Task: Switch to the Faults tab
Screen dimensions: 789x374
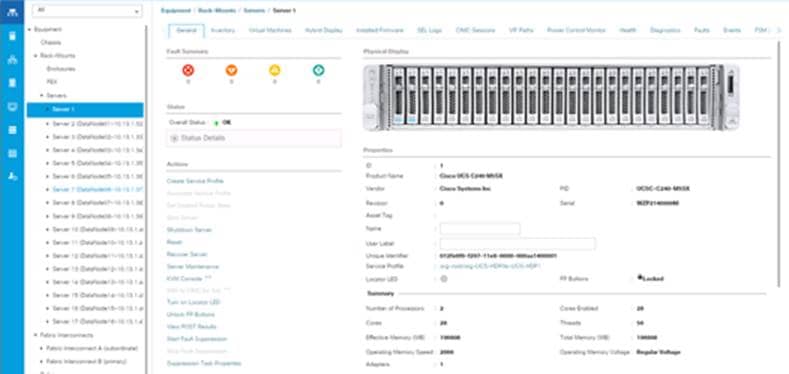Action: (x=701, y=31)
